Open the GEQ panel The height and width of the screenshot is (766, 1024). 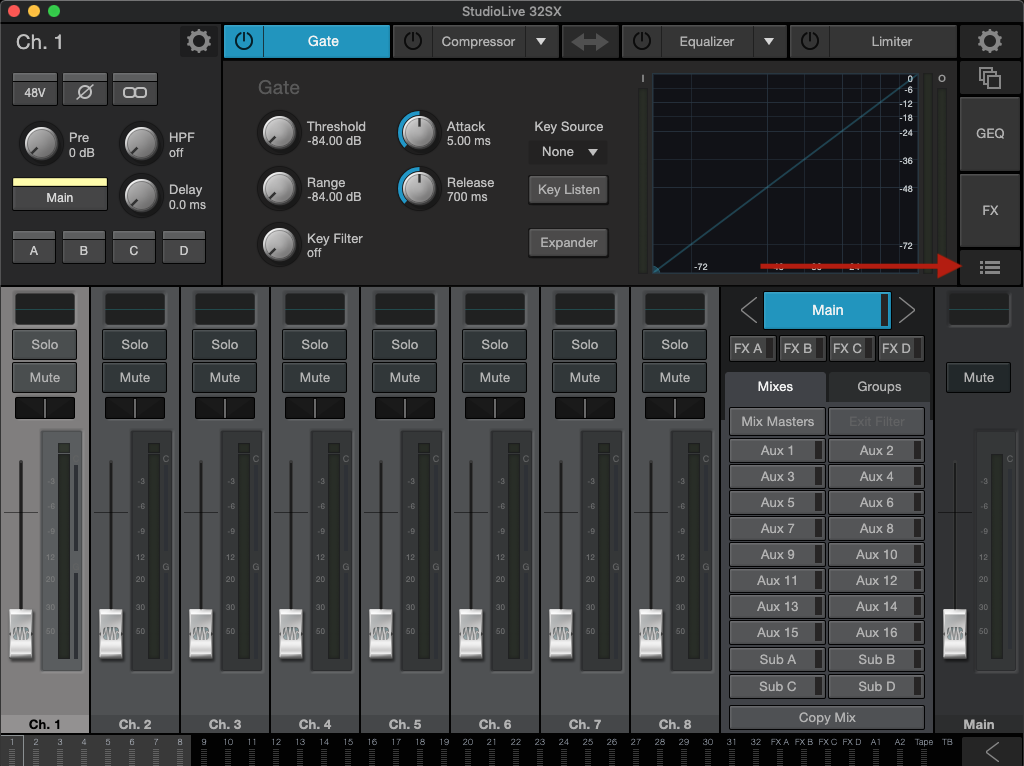coord(989,133)
